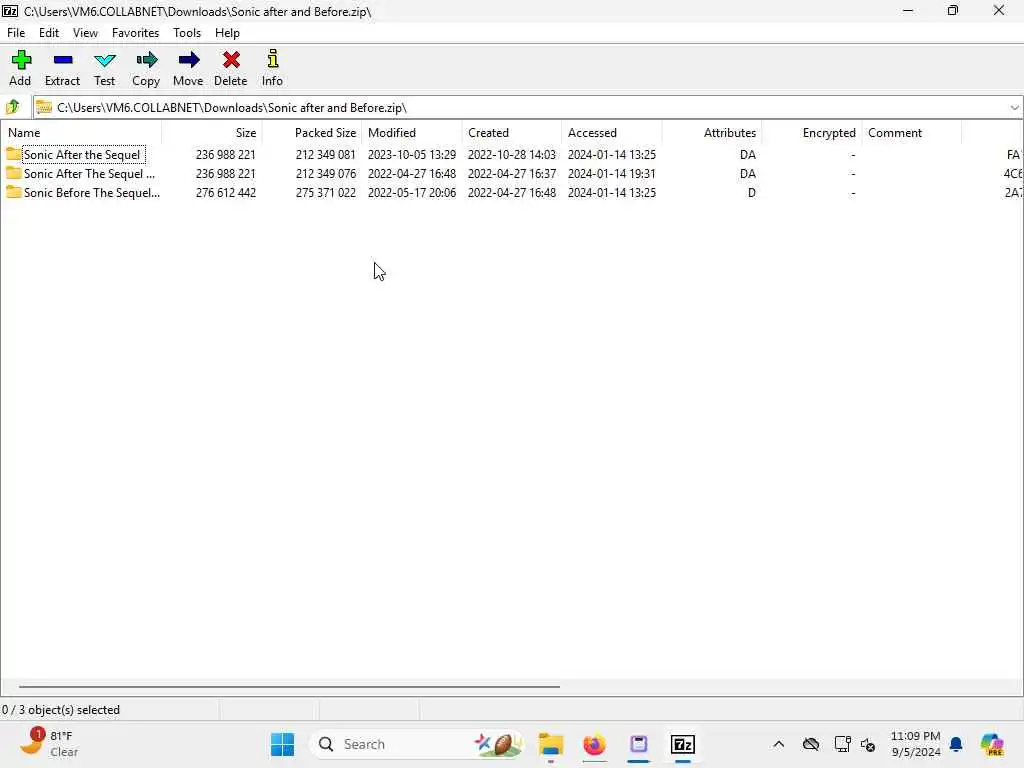Sort by the Size column header

(x=212, y=133)
